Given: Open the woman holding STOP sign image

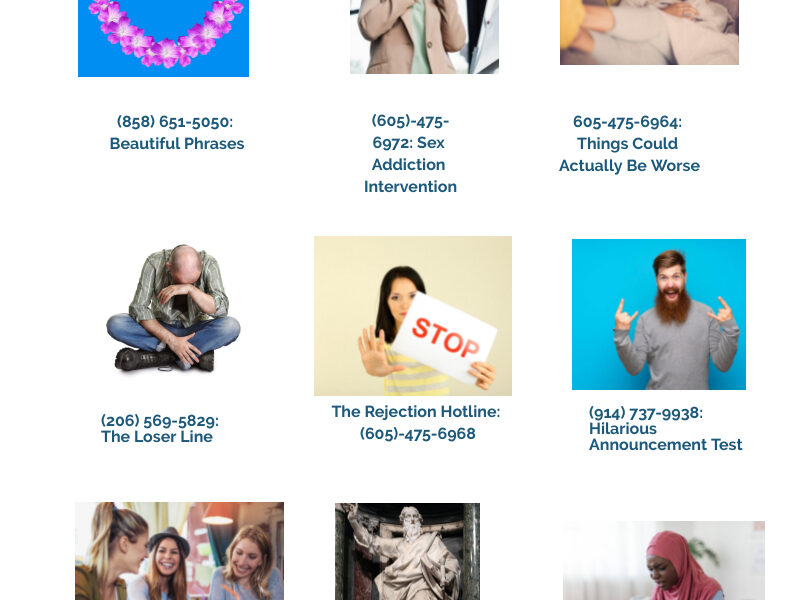Looking at the screenshot, I should (x=413, y=316).
